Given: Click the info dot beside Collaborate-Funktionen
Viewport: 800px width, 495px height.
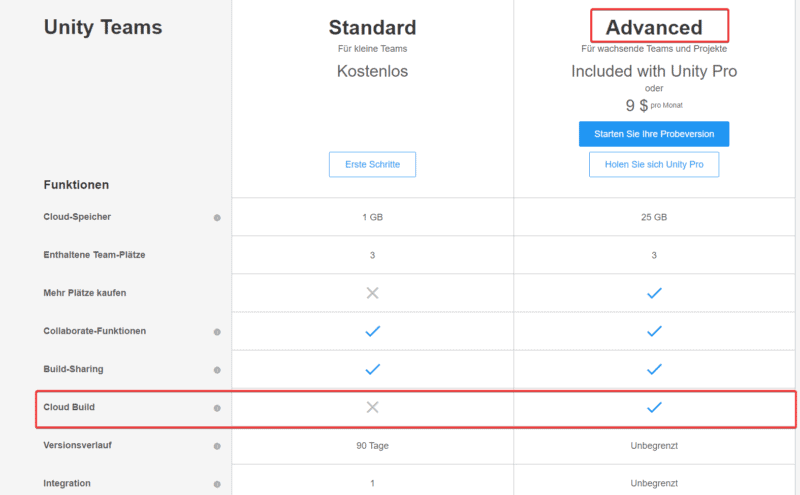Looking at the screenshot, I should (217, 331).
